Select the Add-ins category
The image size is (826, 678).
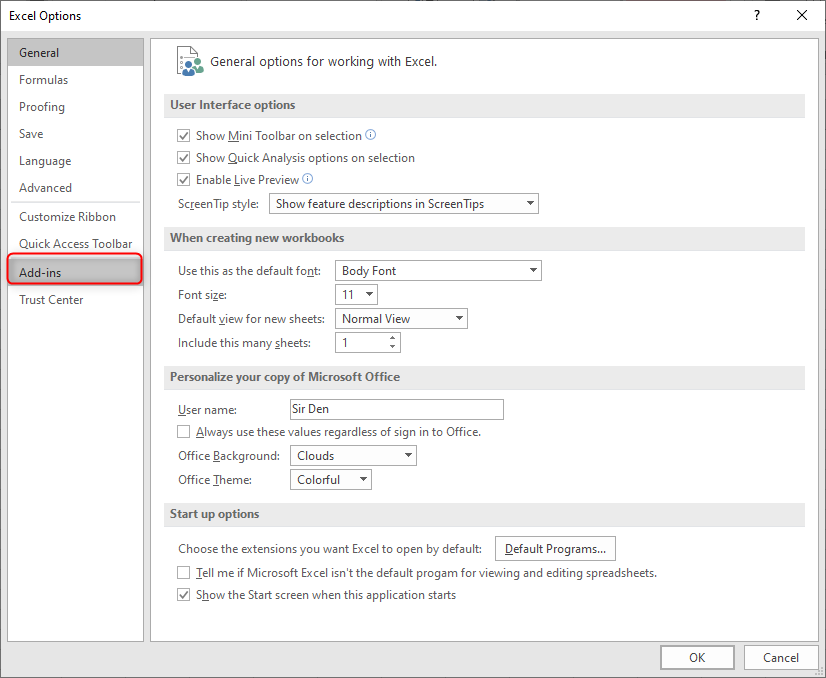75,270
